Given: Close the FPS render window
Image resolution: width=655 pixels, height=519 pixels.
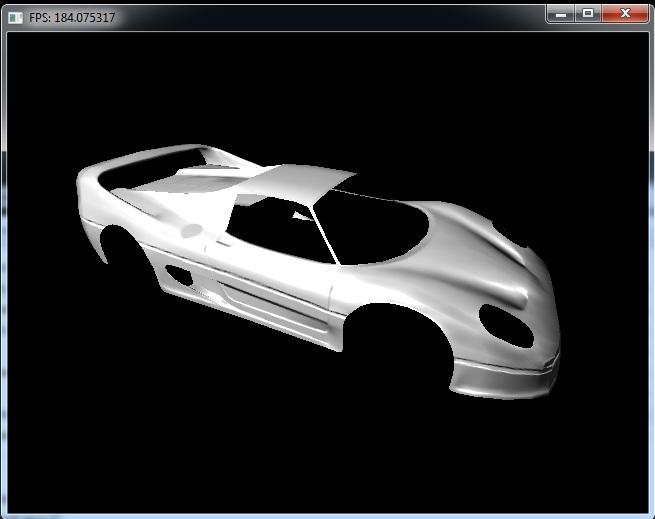Looking at the screenshot, I should coord(625,13).
